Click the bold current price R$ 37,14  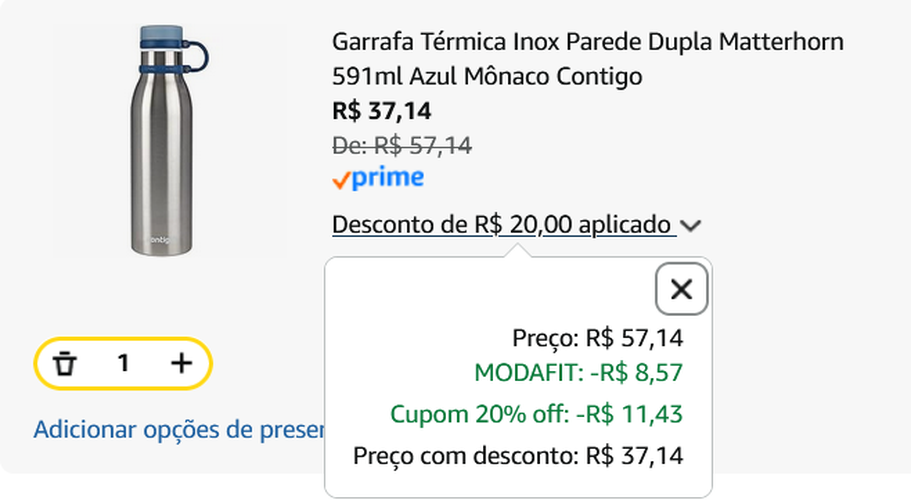click(x=381, y=111)
